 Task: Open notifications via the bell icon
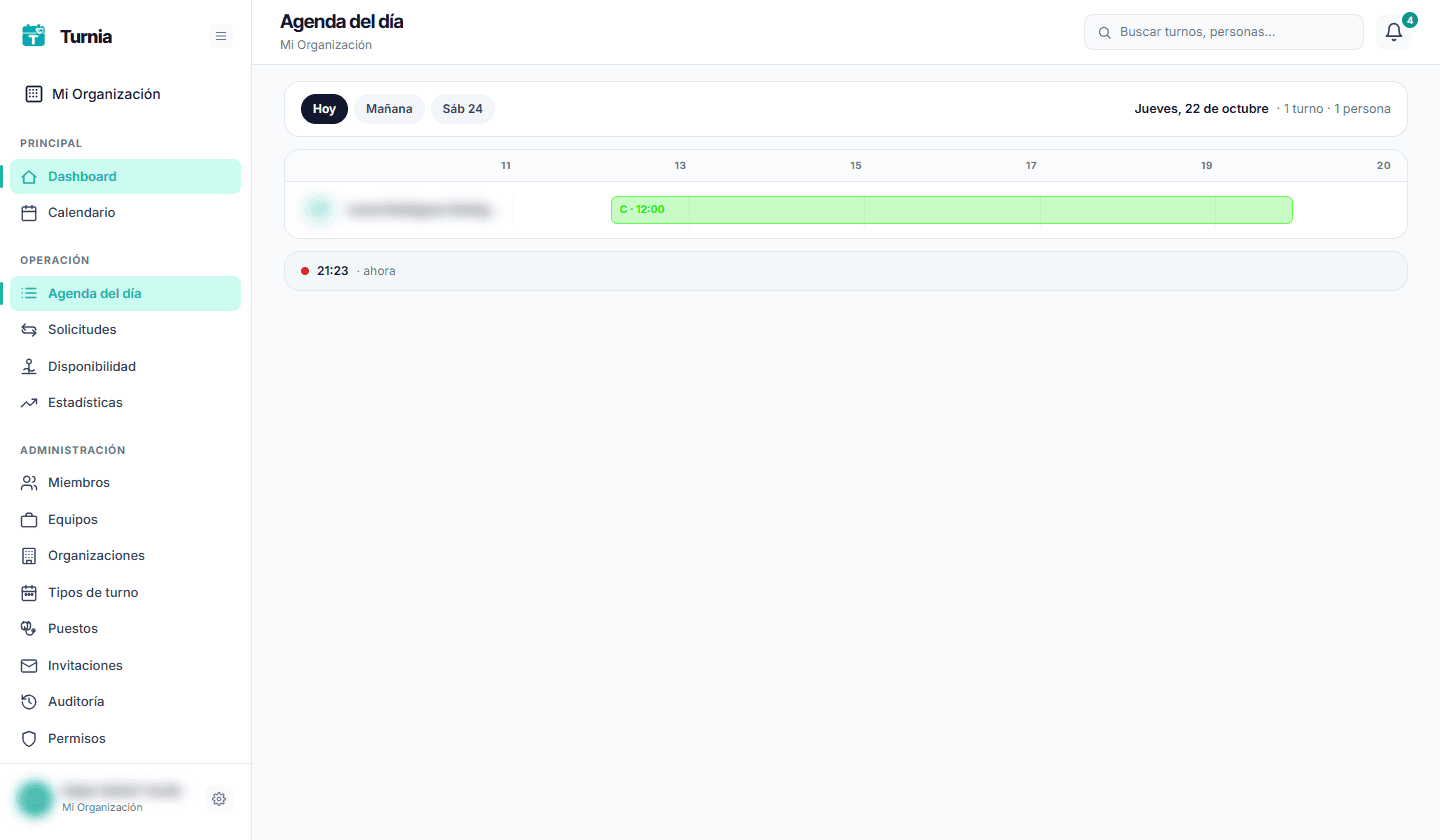click(1394, 32)
